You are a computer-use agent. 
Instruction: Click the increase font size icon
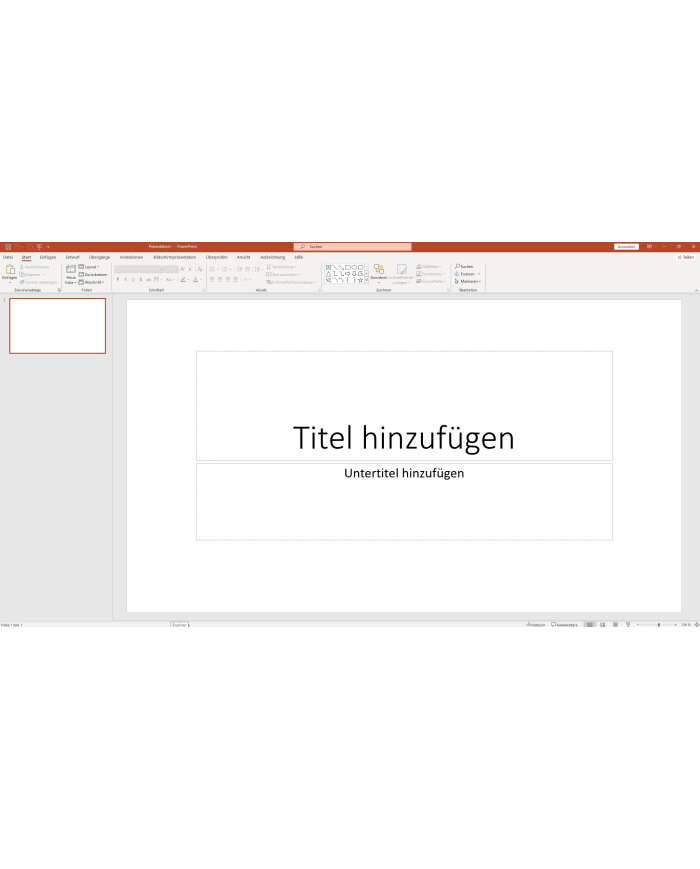click(182, 269)
